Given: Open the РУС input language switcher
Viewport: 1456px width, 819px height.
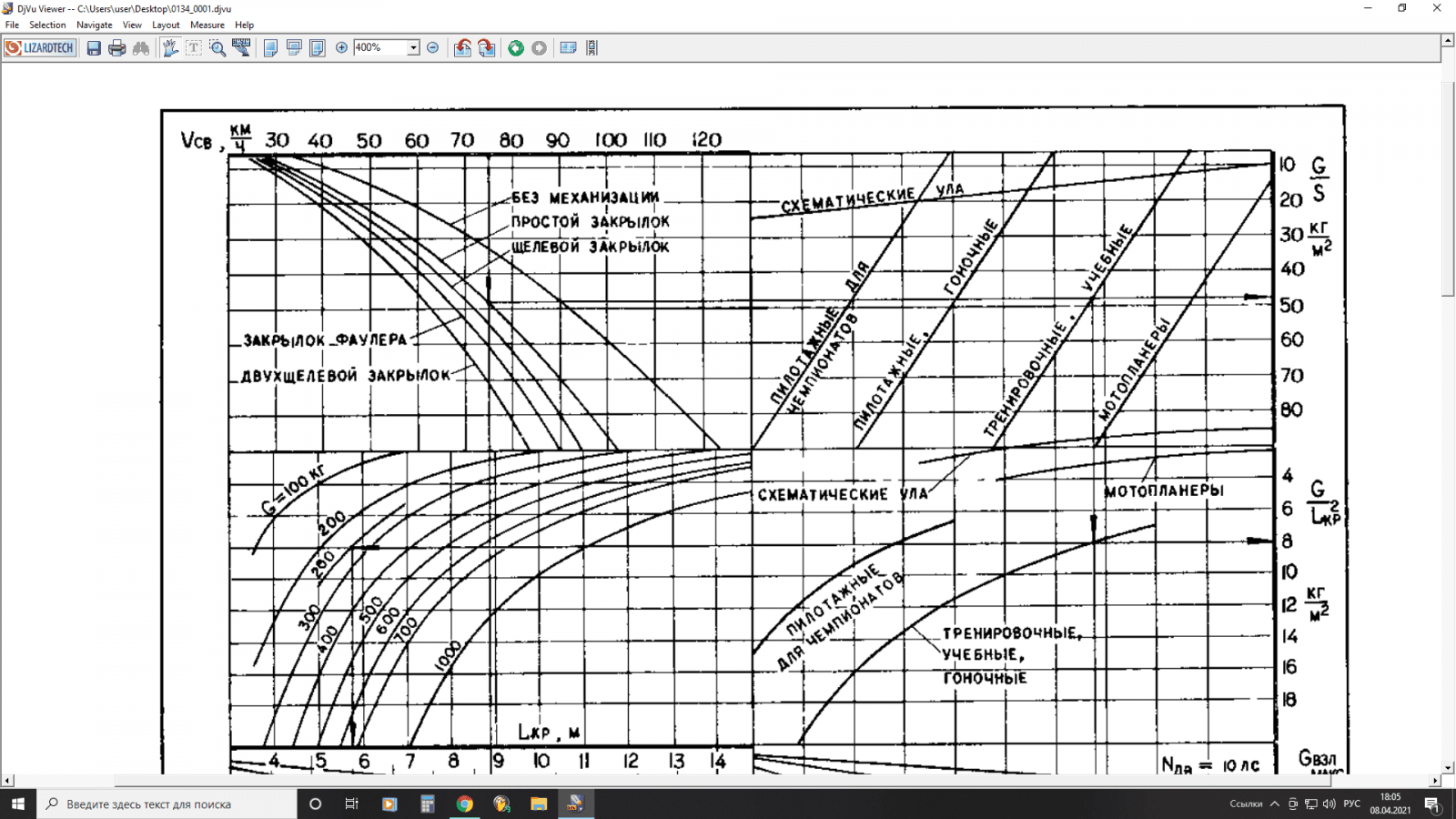Looking at the screenshot, I should pyautogui.click(x=1352, y=804).
